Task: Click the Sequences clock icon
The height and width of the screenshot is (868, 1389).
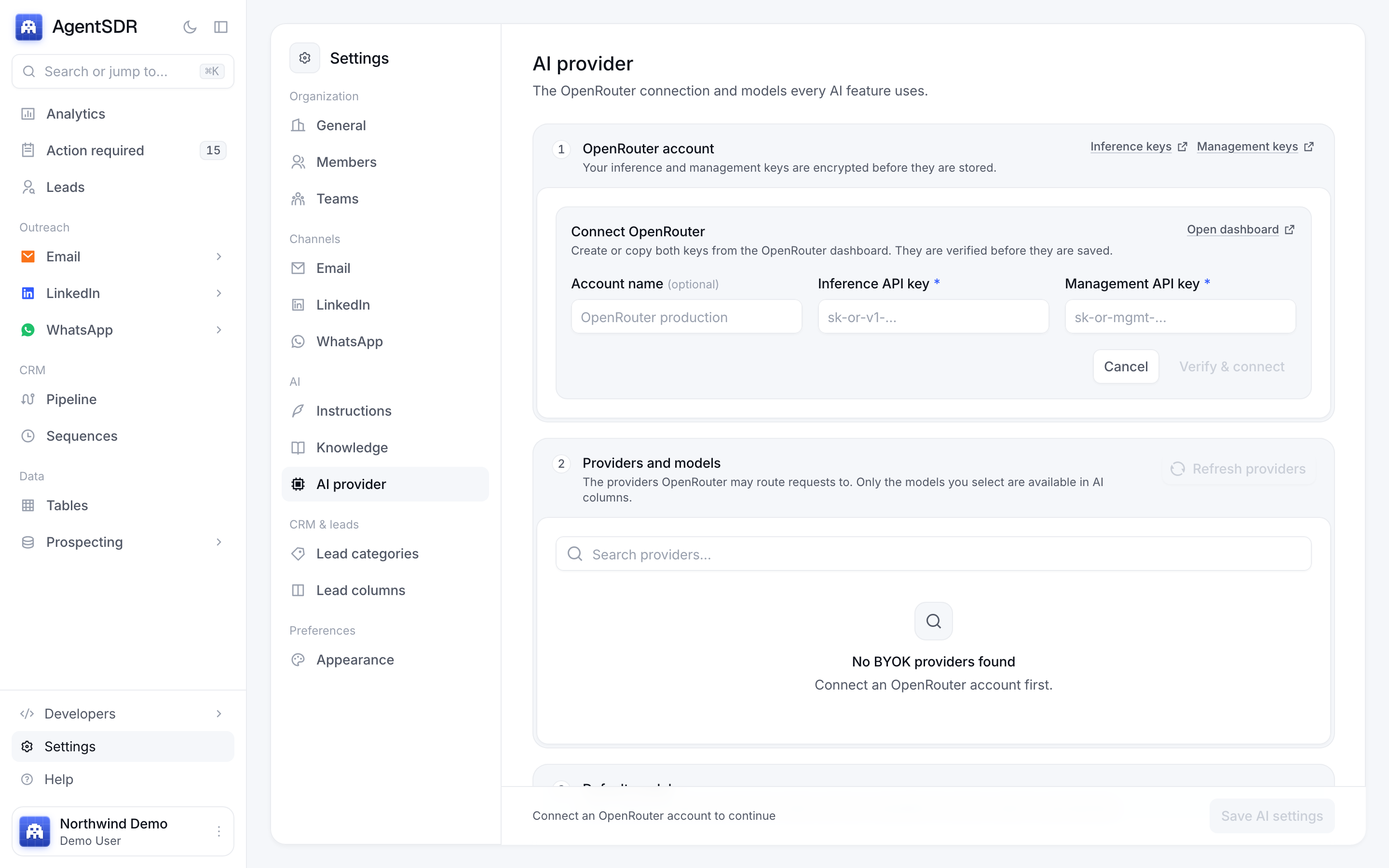Action: pyautogui.click(x=27, y=436)
